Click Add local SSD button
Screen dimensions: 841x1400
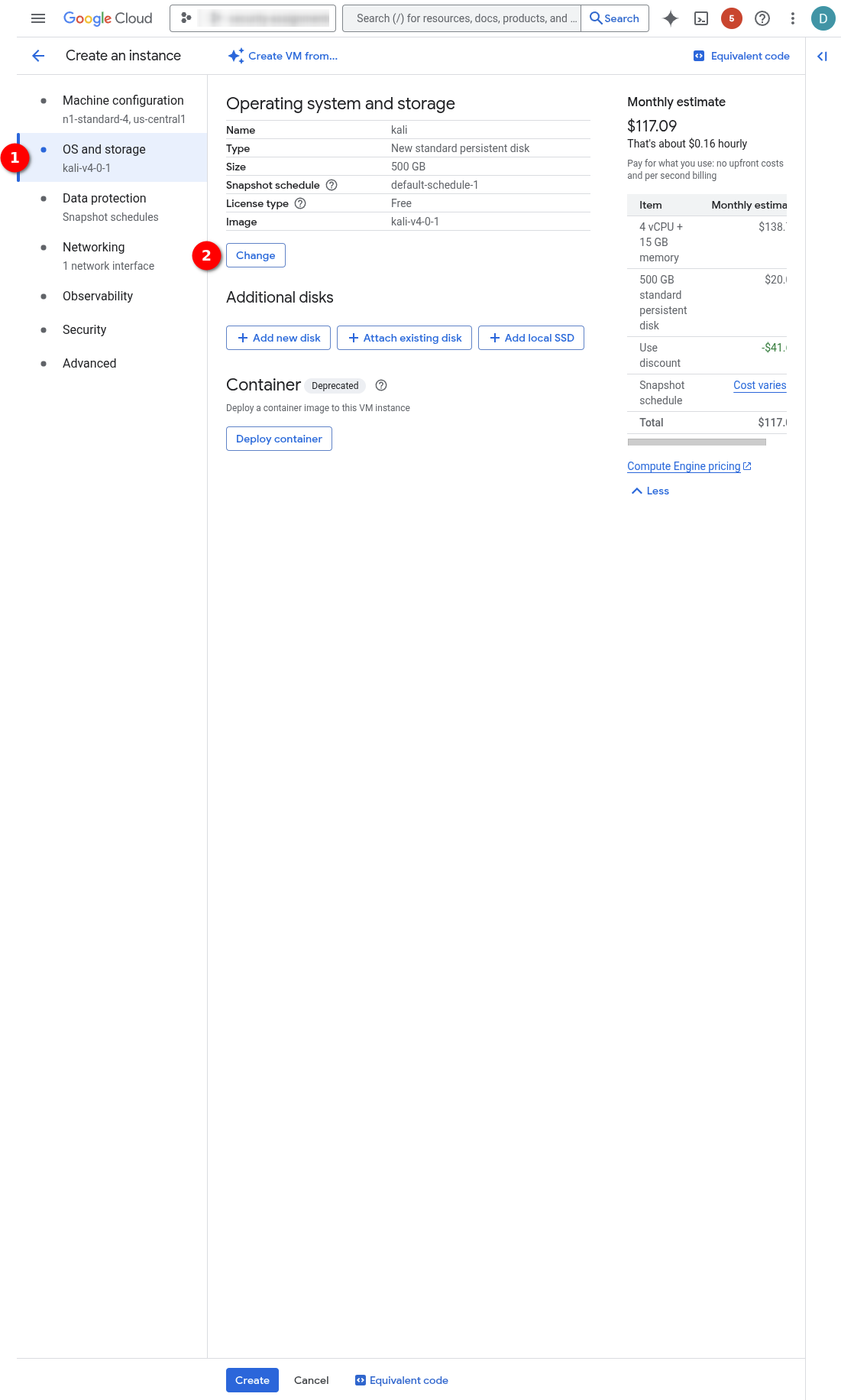[x=531, y=338]
